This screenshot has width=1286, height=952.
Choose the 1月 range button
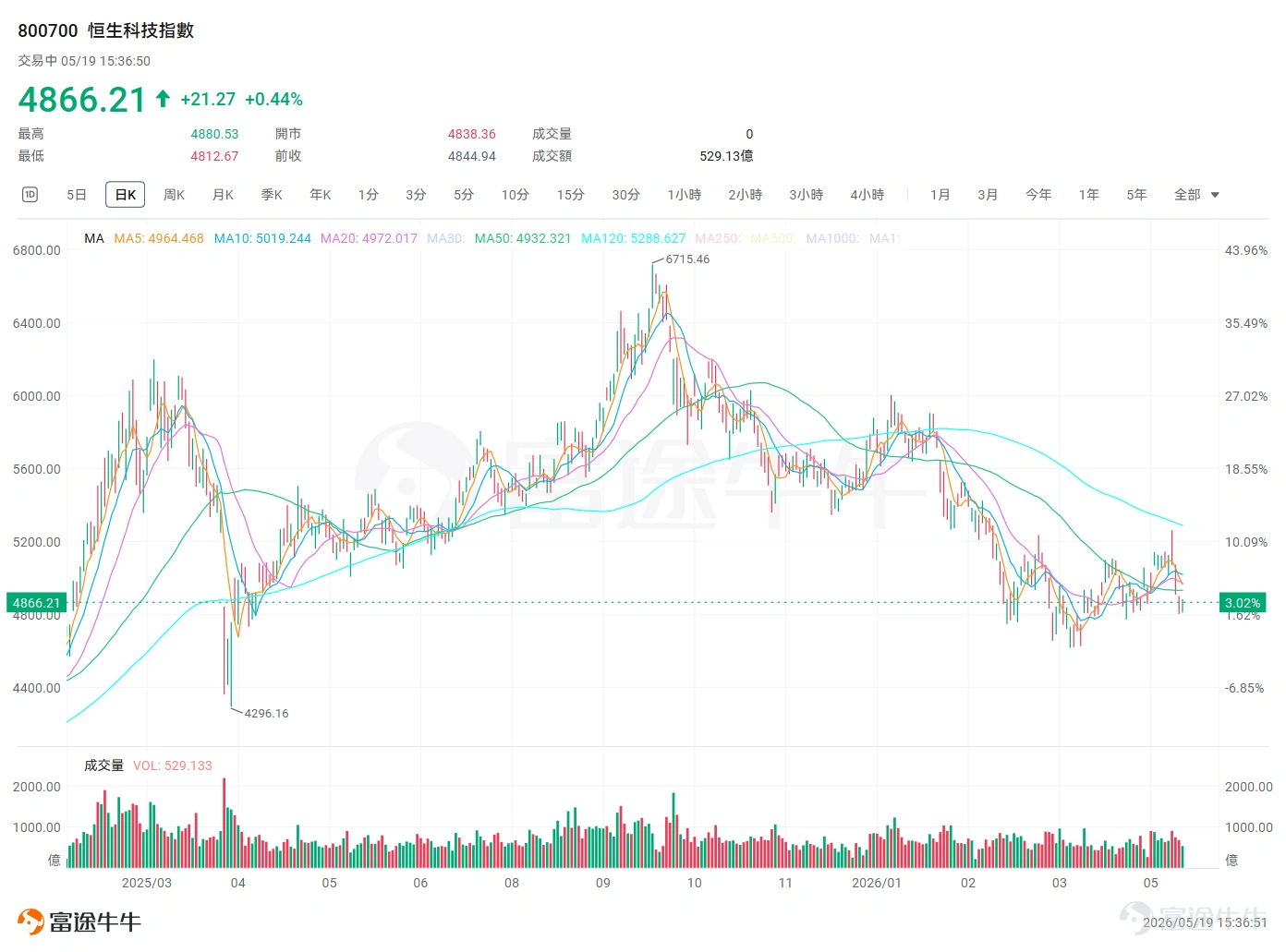pos(940,195)
